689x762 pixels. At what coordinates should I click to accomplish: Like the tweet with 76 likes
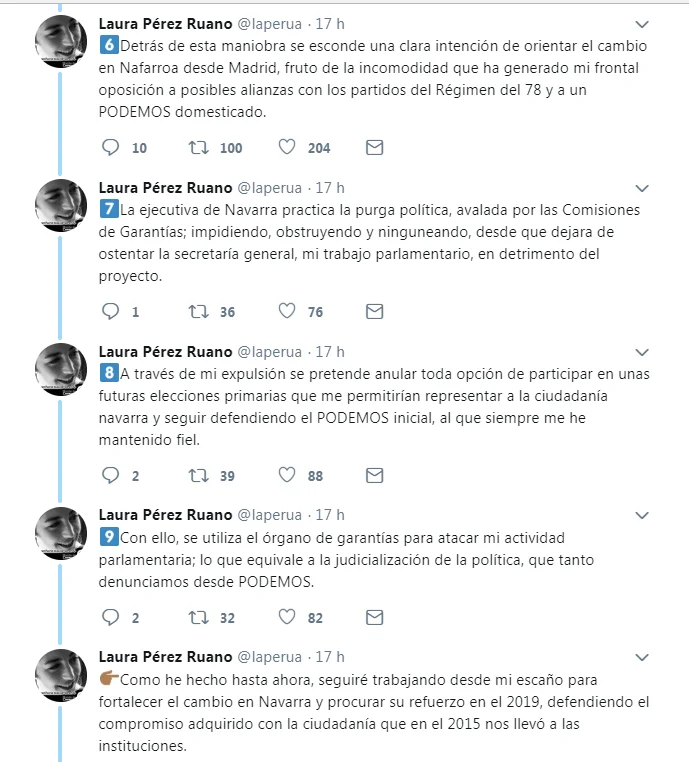tap(287, 312)
